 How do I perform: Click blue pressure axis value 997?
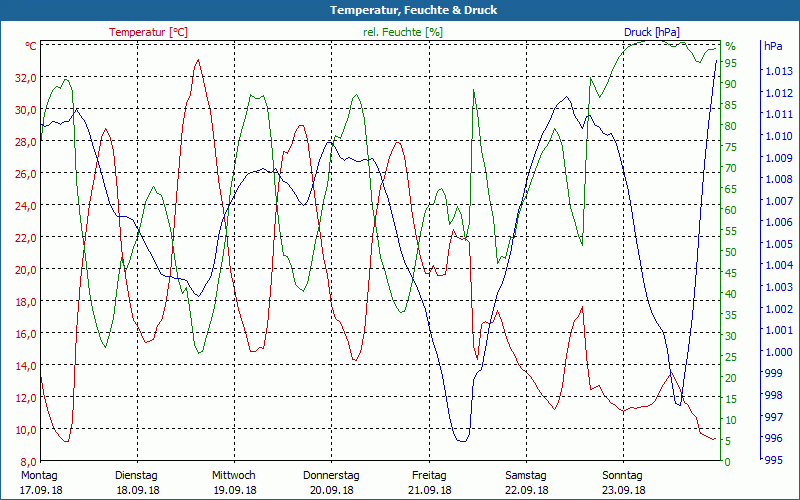pos(774,417)
